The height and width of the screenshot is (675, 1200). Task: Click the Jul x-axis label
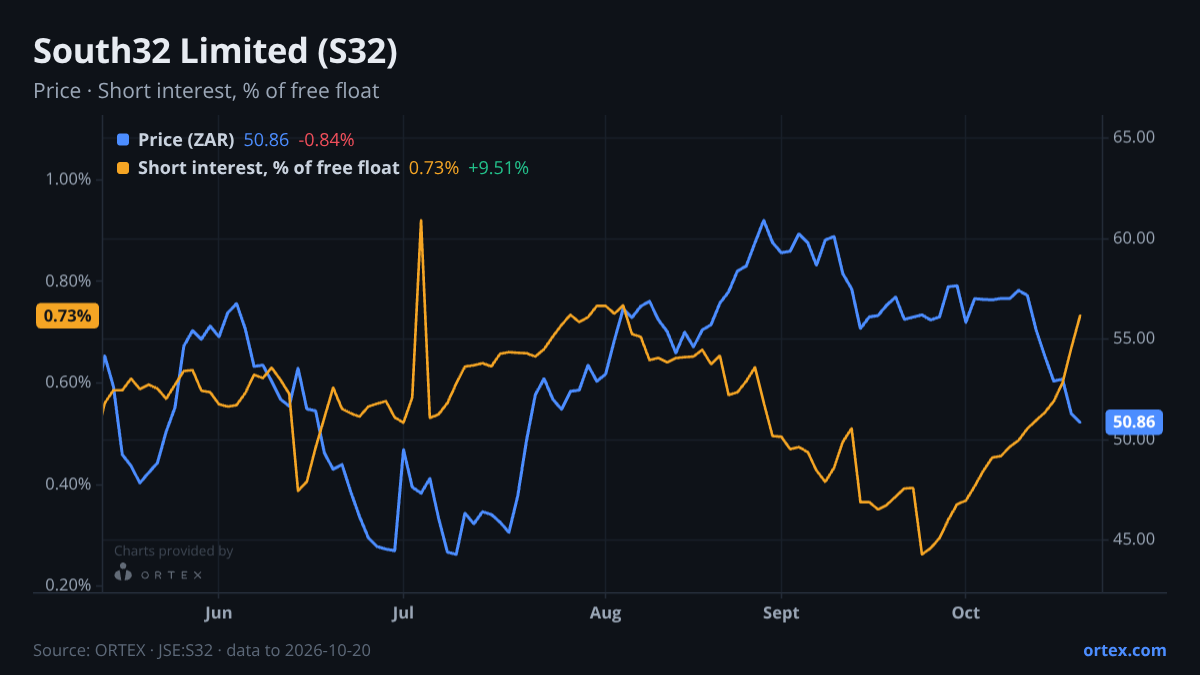point(403,613)
